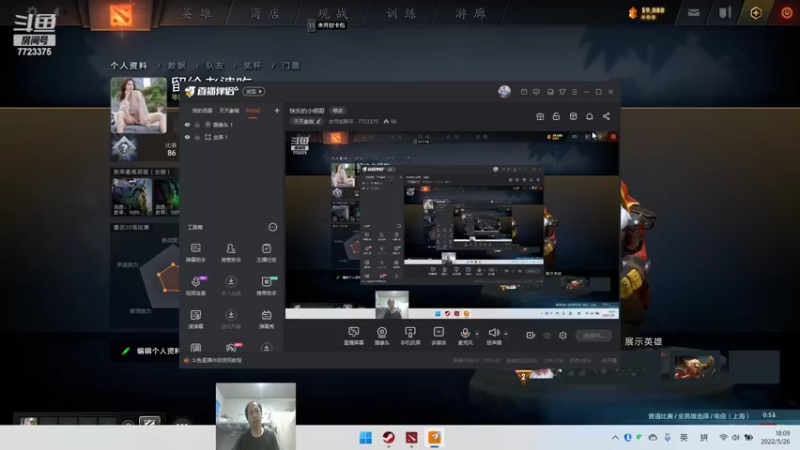Viewport: 800px width, 450px height.
Task: Open the 游廊 tab in Dota 2
Action: click(470, 13)
